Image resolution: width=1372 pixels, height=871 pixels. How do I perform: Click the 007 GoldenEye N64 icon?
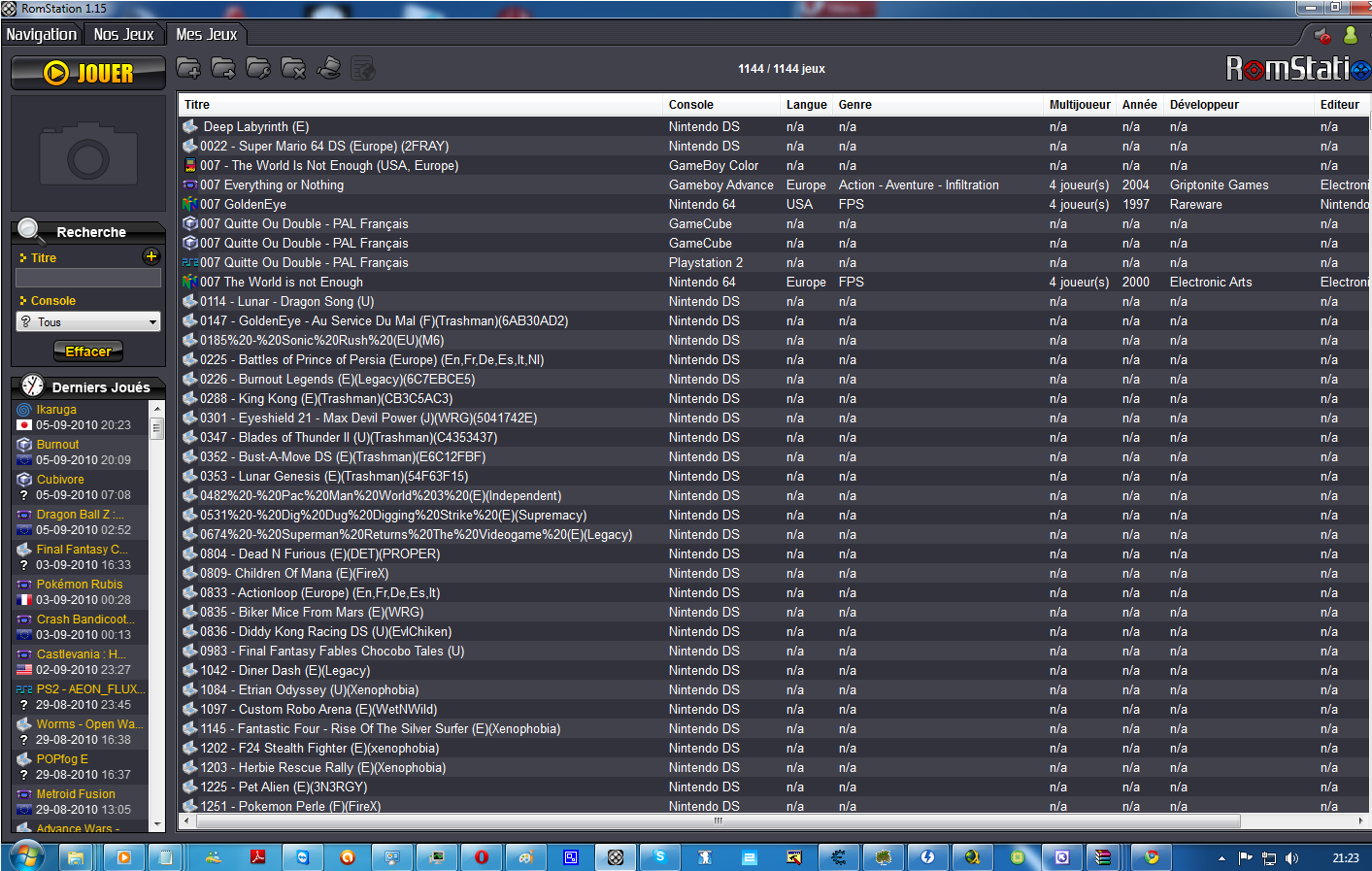pyautogui.click(x=190, y=204)
